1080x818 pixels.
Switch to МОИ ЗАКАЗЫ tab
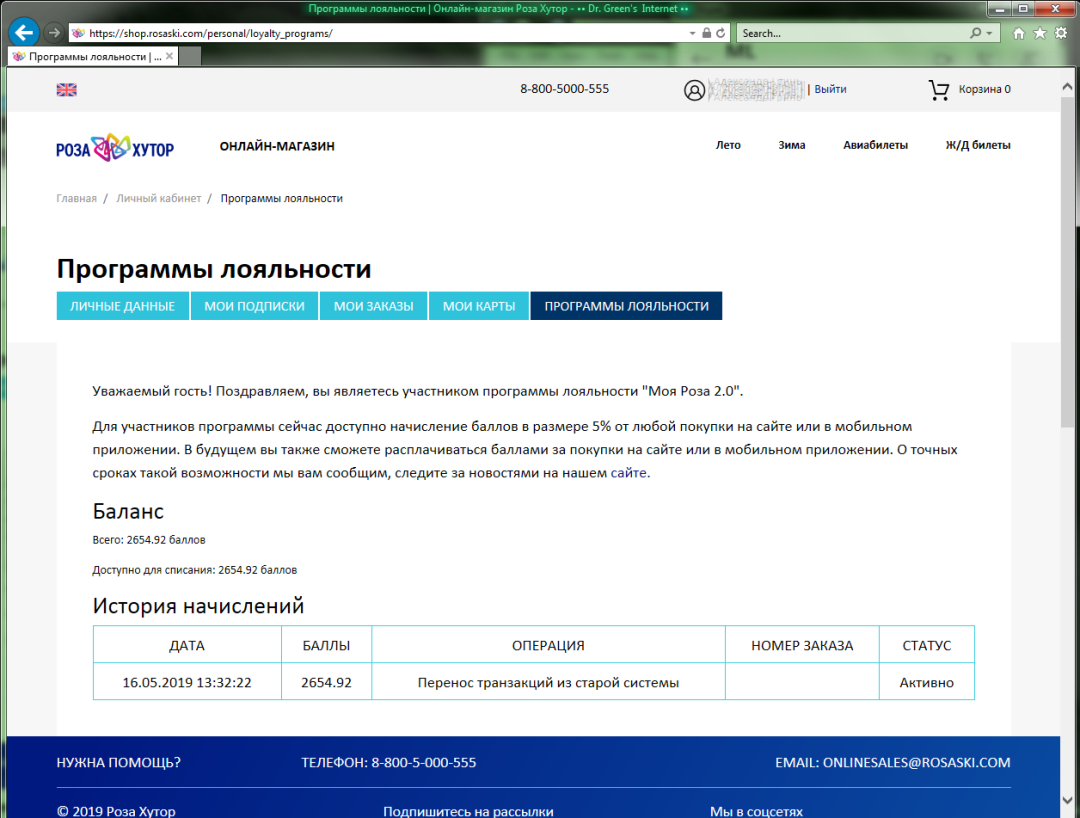(x=373, y=306)
